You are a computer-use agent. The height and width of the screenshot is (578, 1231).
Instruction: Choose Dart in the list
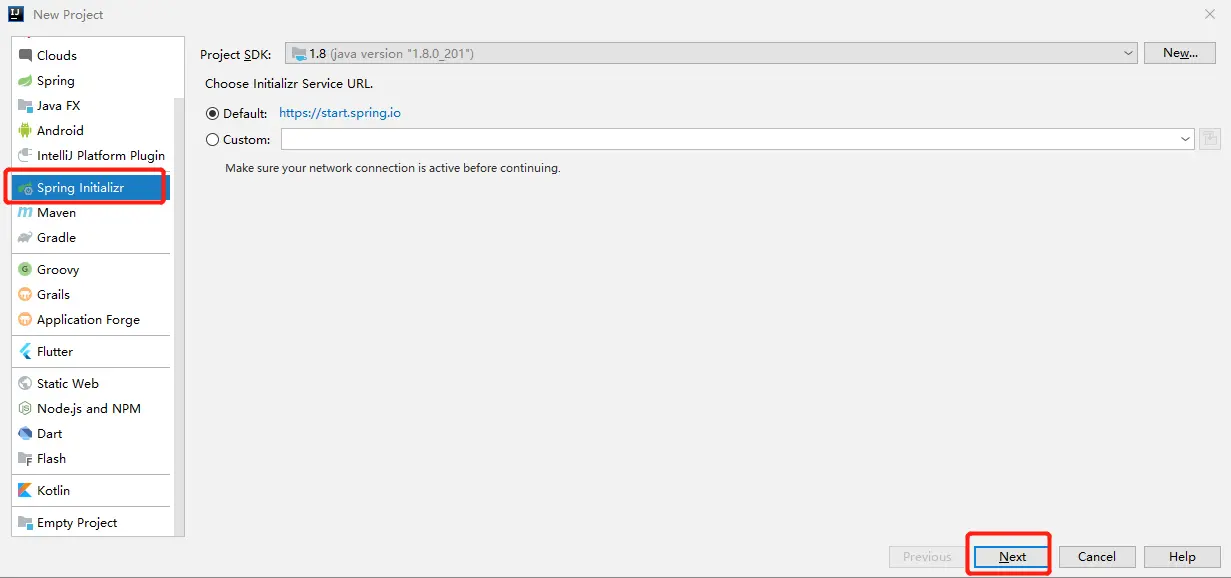click(91, 433)
